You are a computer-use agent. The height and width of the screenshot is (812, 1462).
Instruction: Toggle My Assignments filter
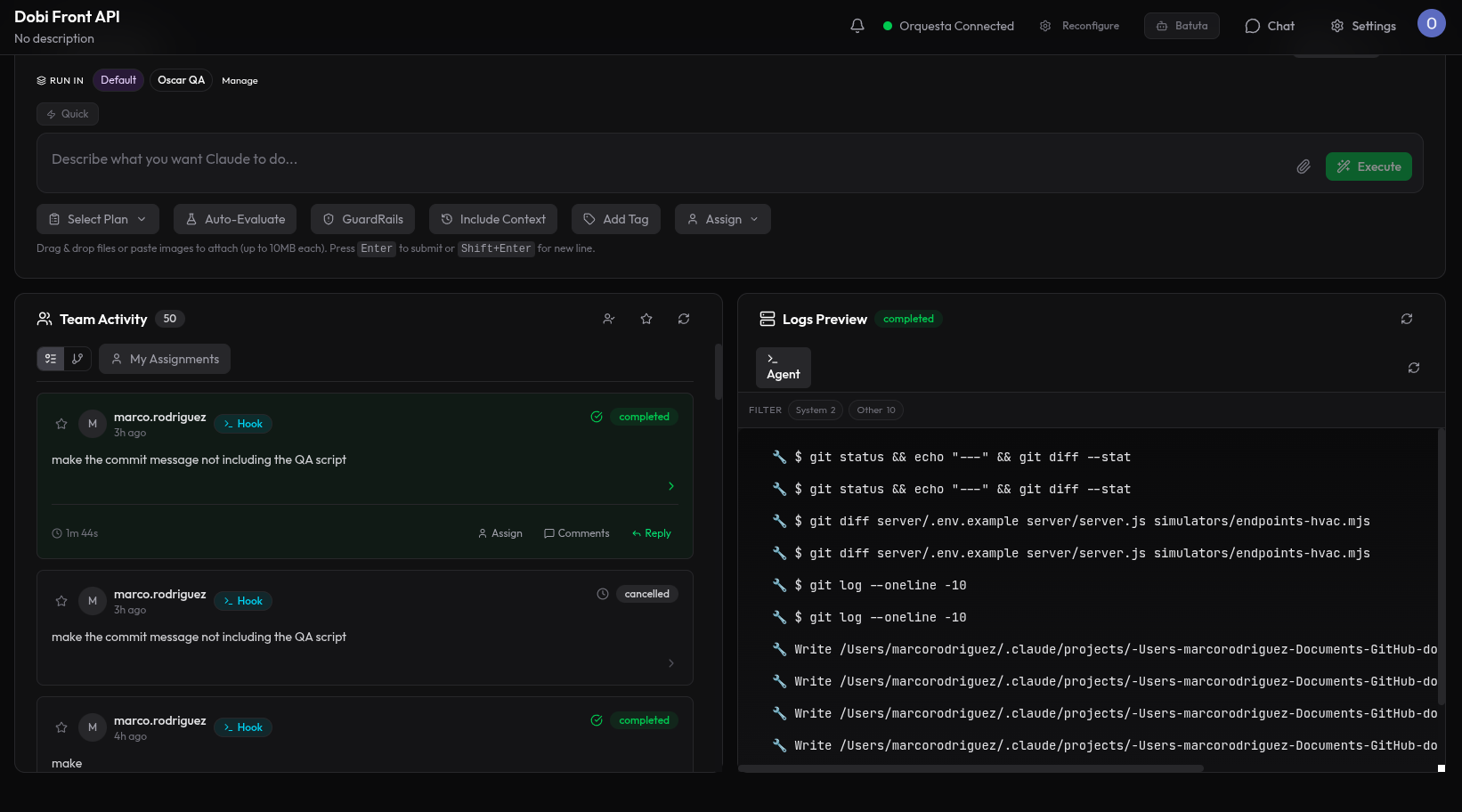[165, 359]
